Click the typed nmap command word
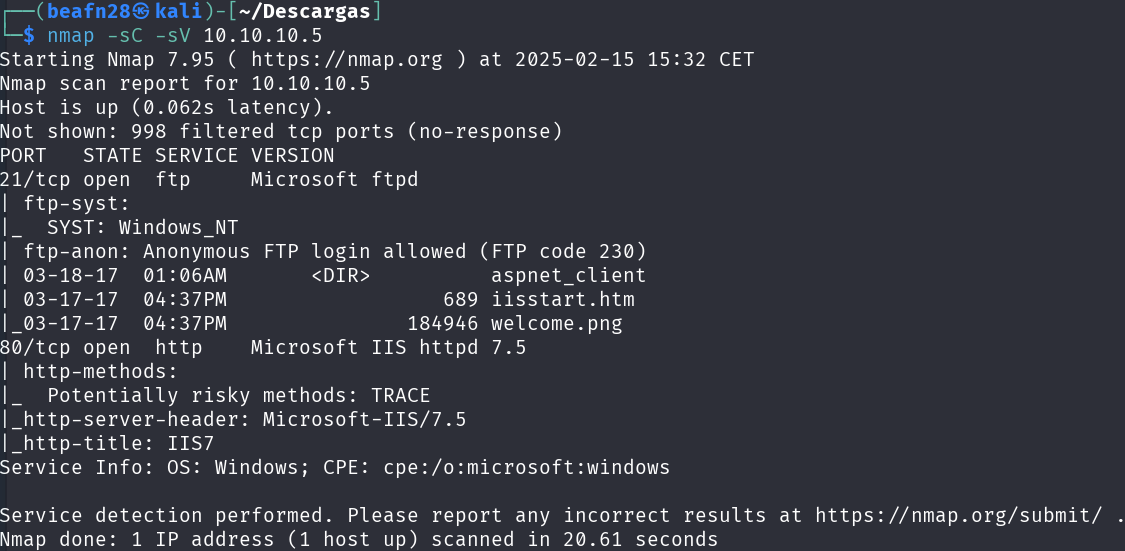1125x551 pixels. click(71, 36)
